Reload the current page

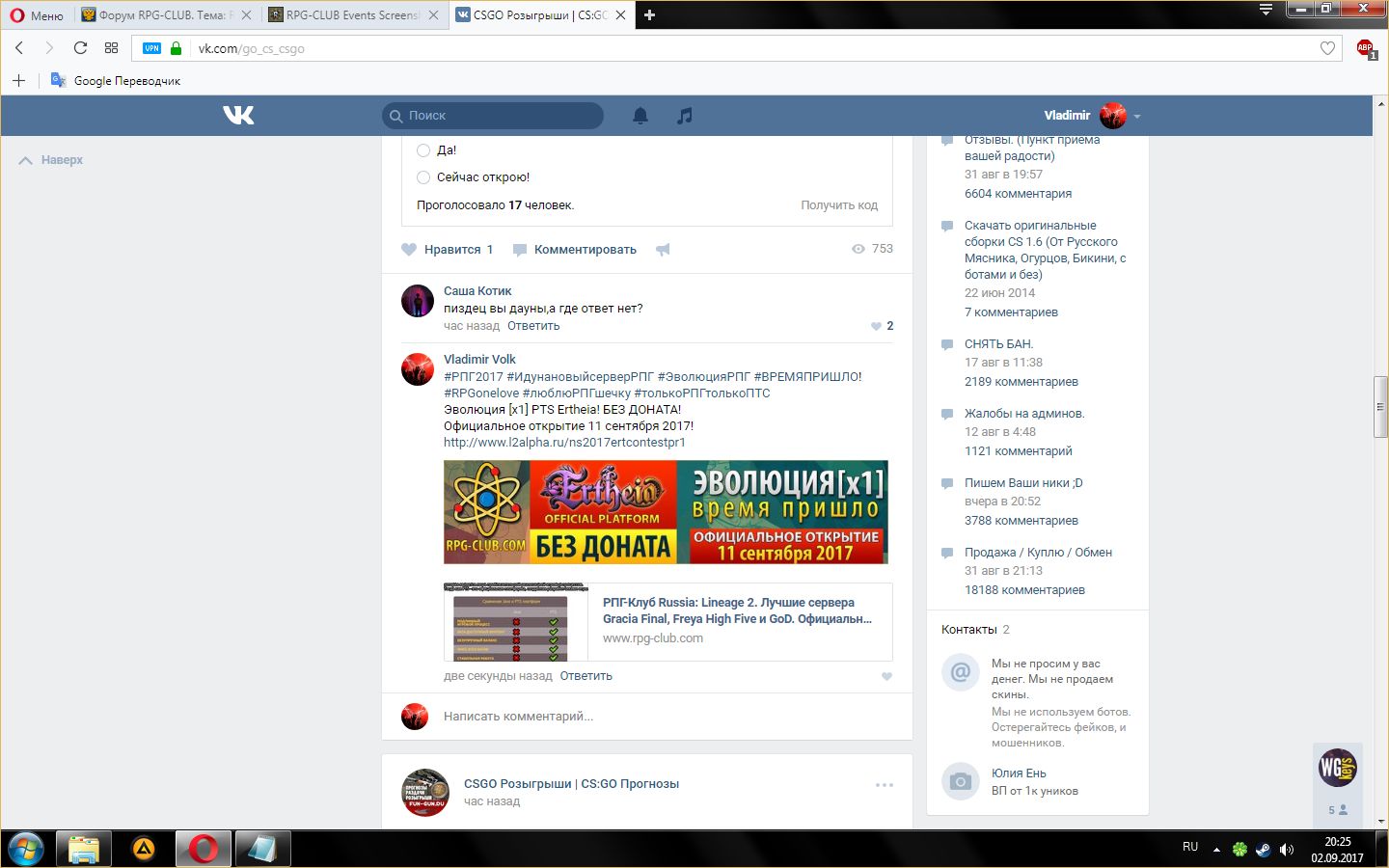click(80, 47)
